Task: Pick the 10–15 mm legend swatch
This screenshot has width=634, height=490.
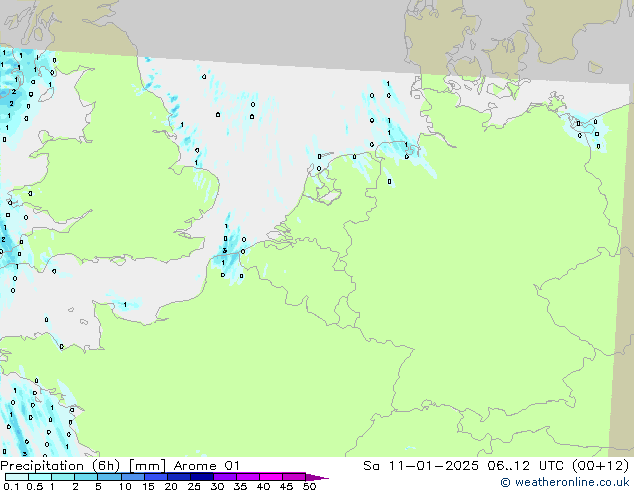Action: pyautogui.click(x=132, y=477)
